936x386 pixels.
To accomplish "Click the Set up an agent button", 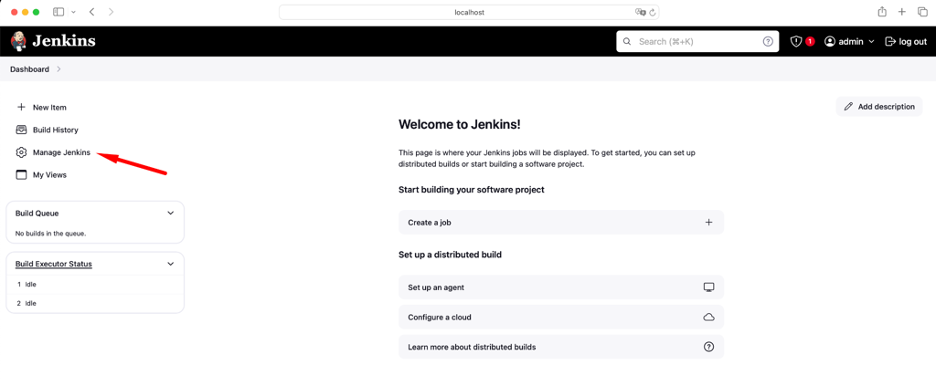I will pyautogui.click(x=561, y=287).
